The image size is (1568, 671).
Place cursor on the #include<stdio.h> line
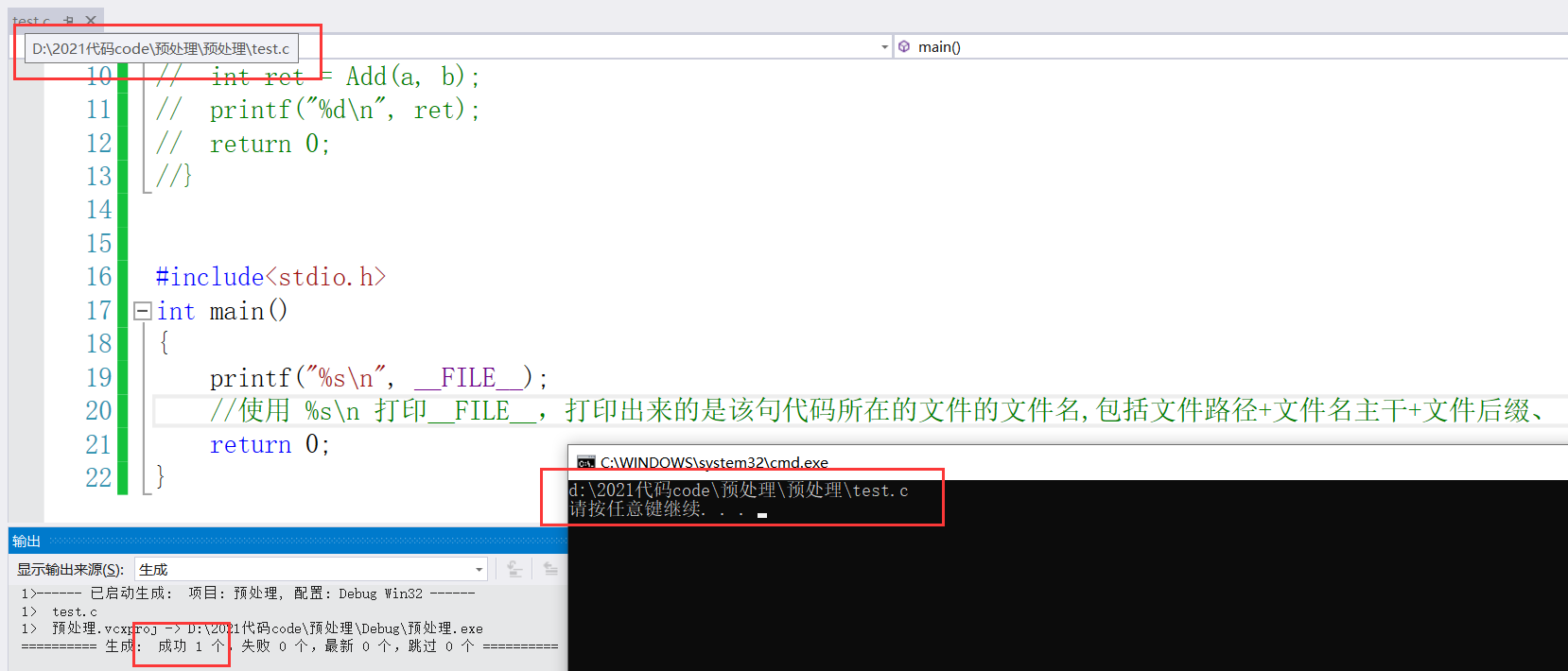270,277
